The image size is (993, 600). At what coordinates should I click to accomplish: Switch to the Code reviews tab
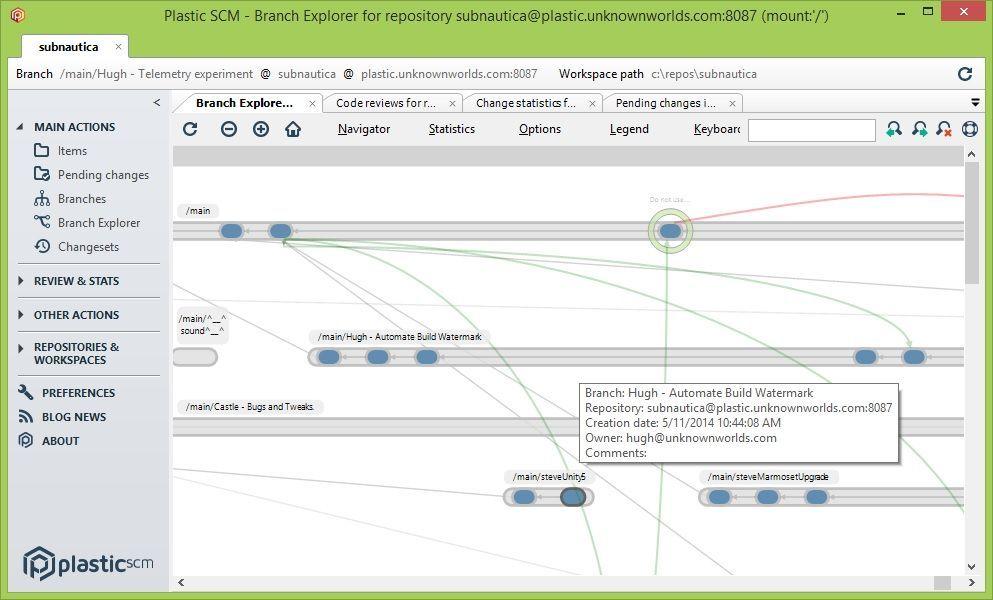pos(386,103)
